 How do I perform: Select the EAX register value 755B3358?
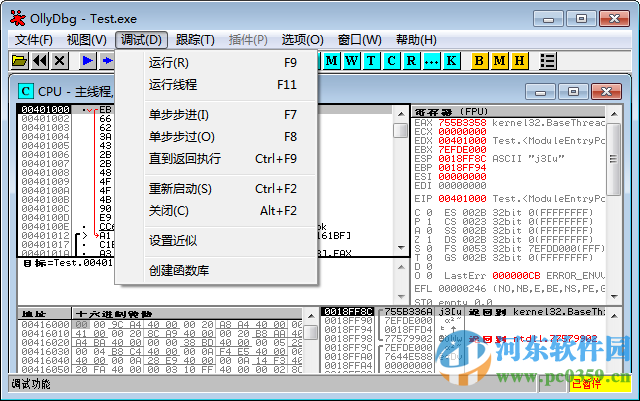[x=462, y=123]
